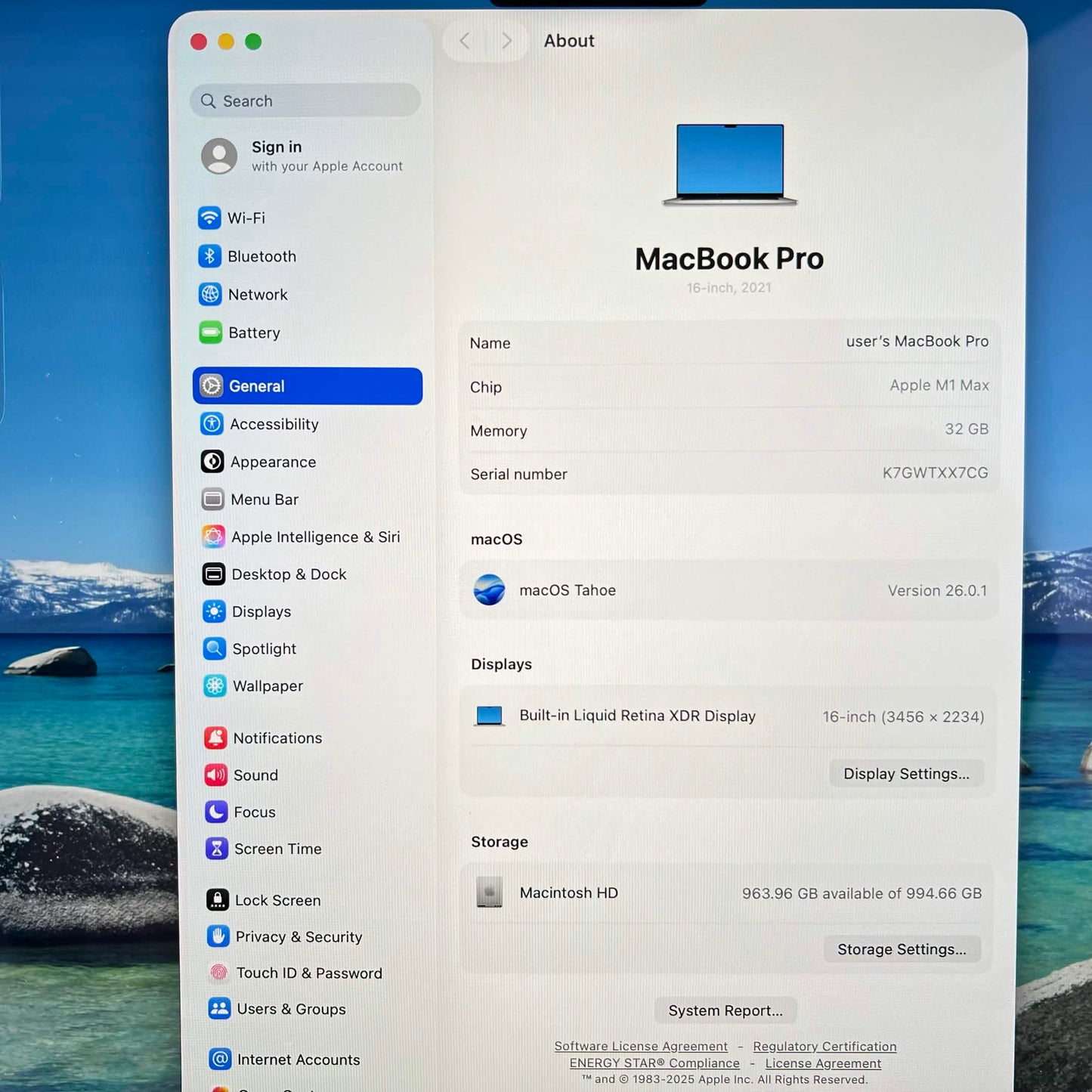Close the System Settings window
Screen dimensions: 1092x1092
[x=199, y=42]
